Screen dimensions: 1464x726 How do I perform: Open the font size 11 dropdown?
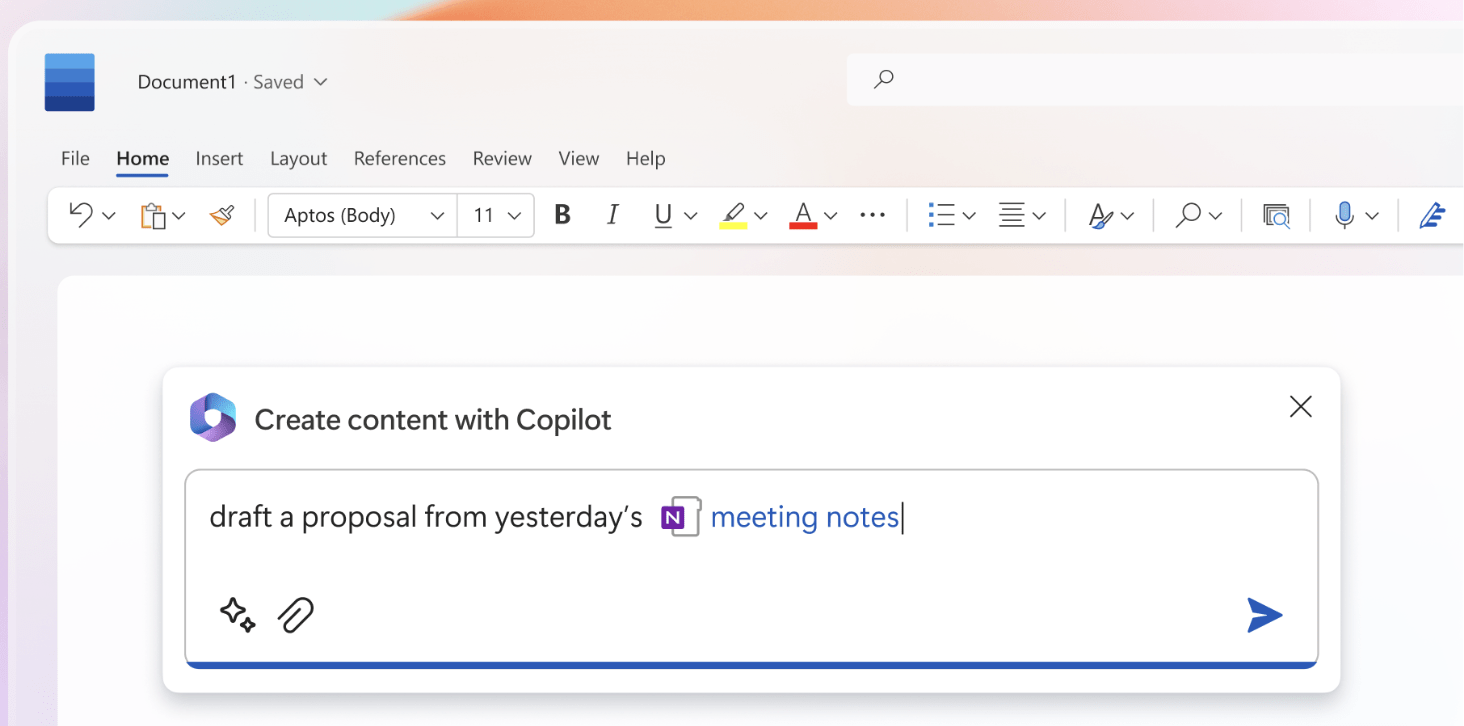click(x=496, y=215)
